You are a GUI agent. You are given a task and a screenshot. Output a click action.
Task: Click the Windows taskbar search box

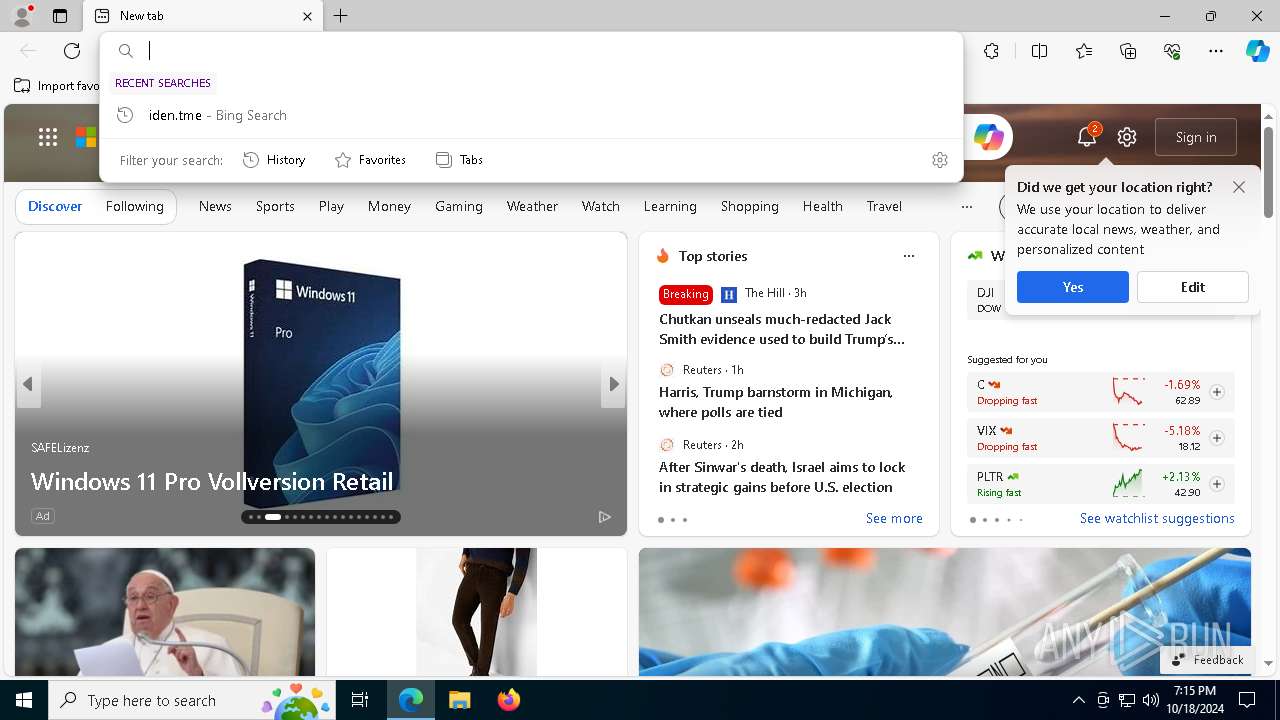(192, 700)
